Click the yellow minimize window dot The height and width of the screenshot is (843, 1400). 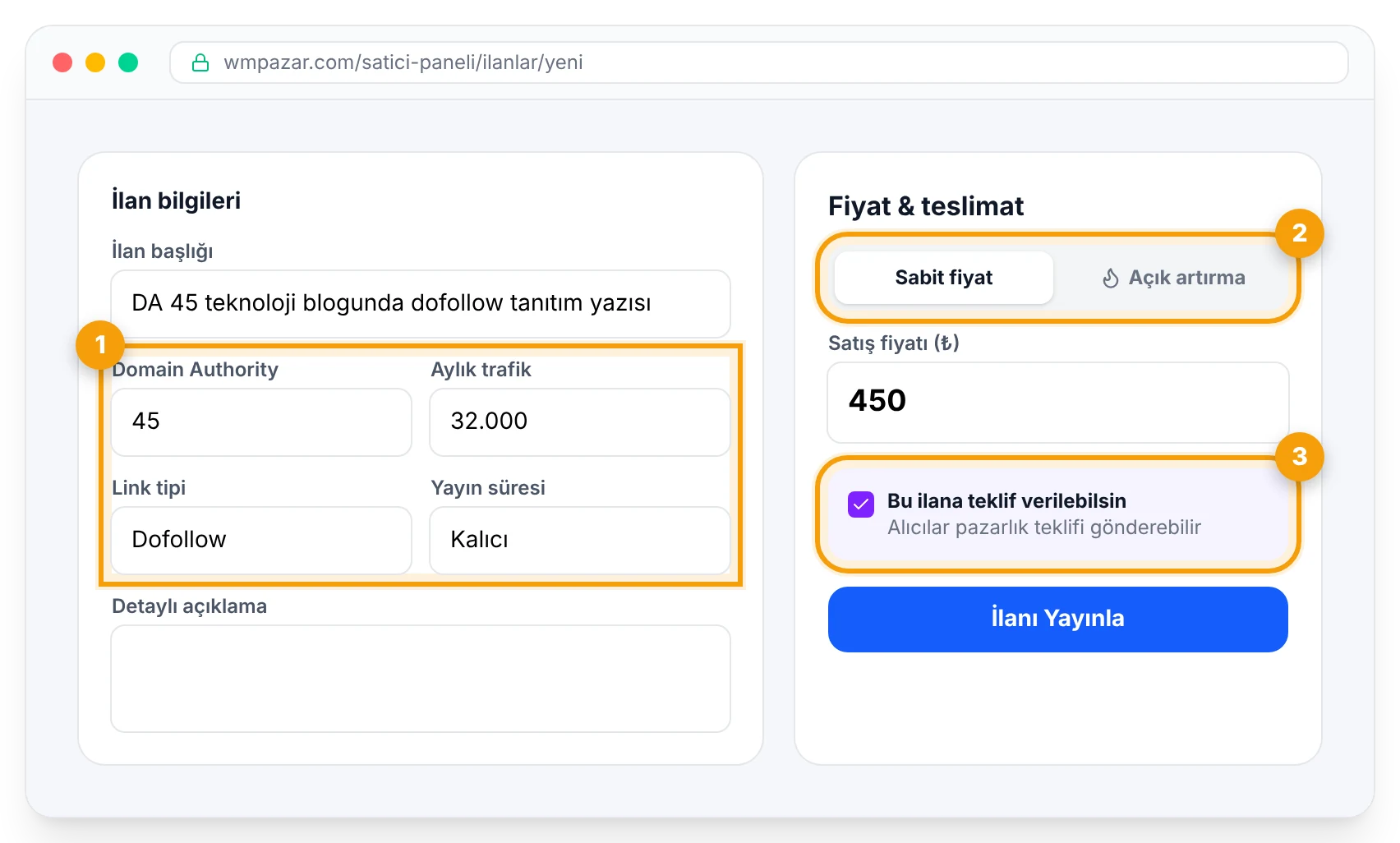coord(95,62)
